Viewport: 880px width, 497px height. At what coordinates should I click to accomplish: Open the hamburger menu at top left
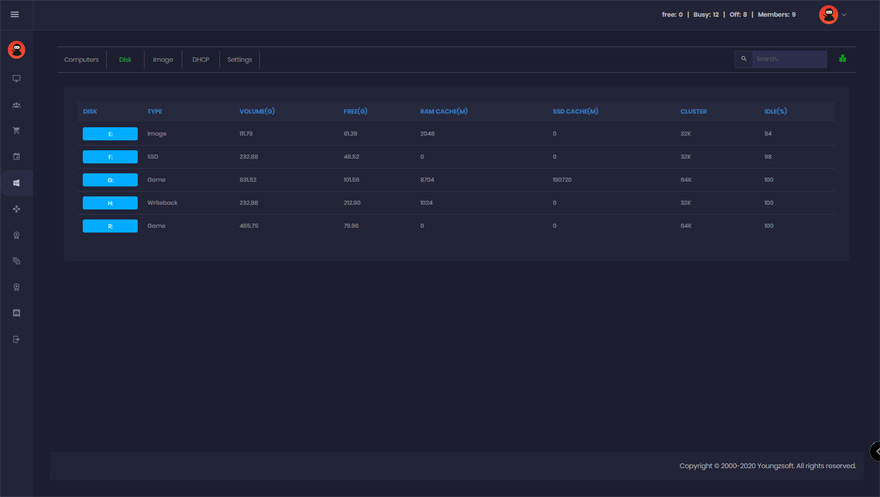[15, 14]
